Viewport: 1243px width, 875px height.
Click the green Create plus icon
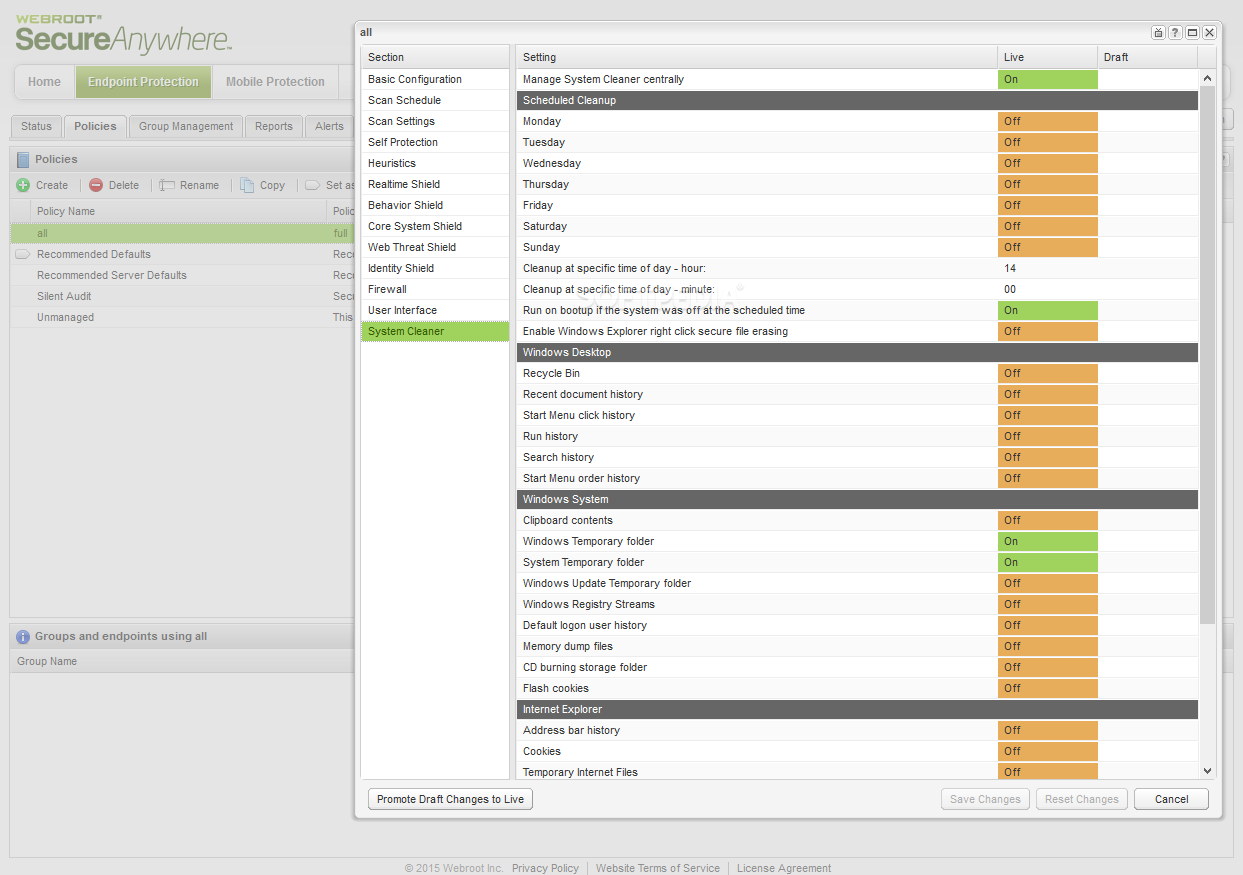23,185
